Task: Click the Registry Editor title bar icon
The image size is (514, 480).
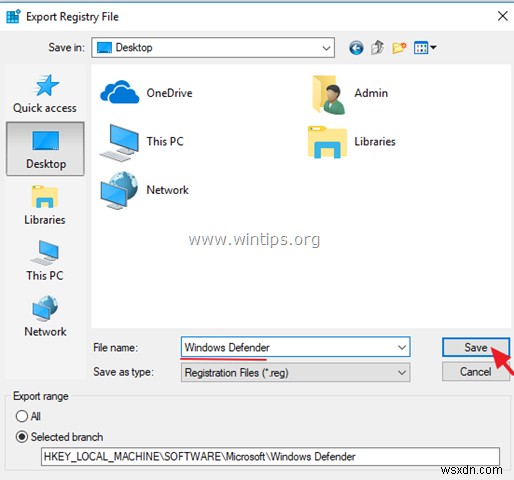Action: click(x=14, y=17)
